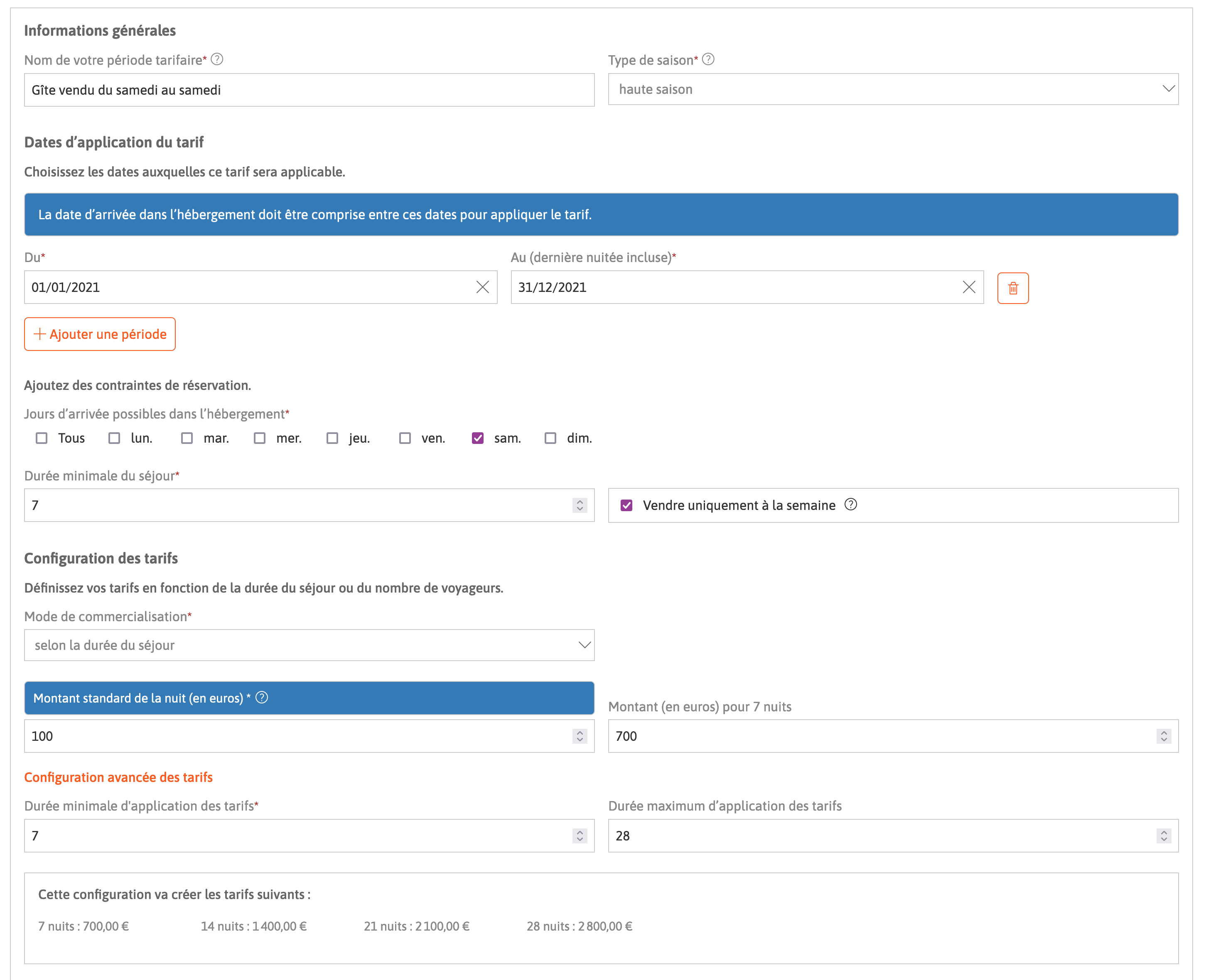This screenshot has width=1206, height=980.
Task: Click into Montant pour 7 nuits field
Action: coord(893,736)
